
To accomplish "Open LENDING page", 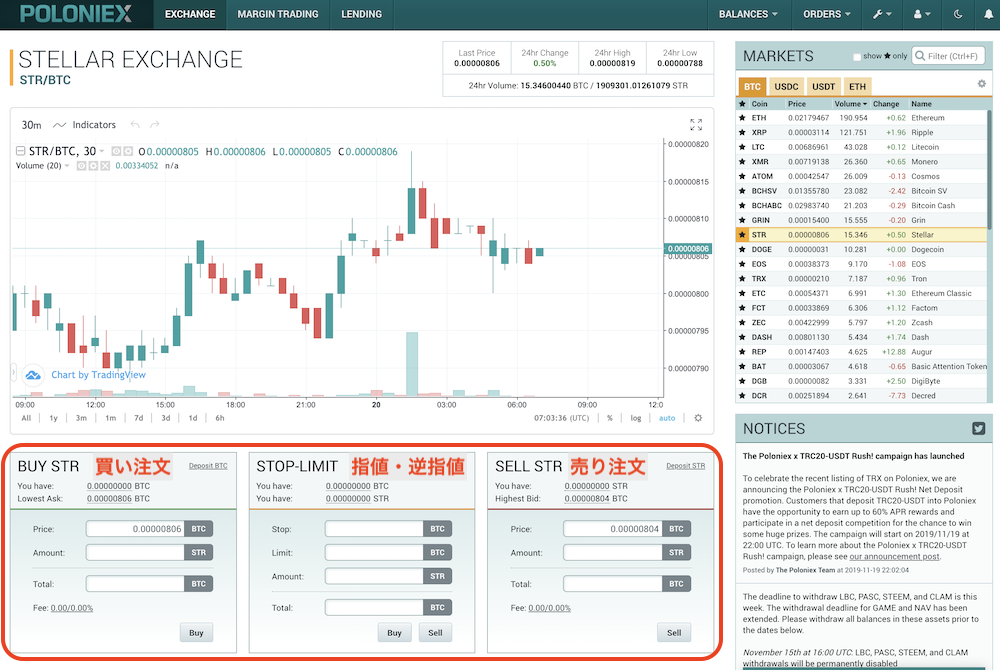I will coord(362,14).
